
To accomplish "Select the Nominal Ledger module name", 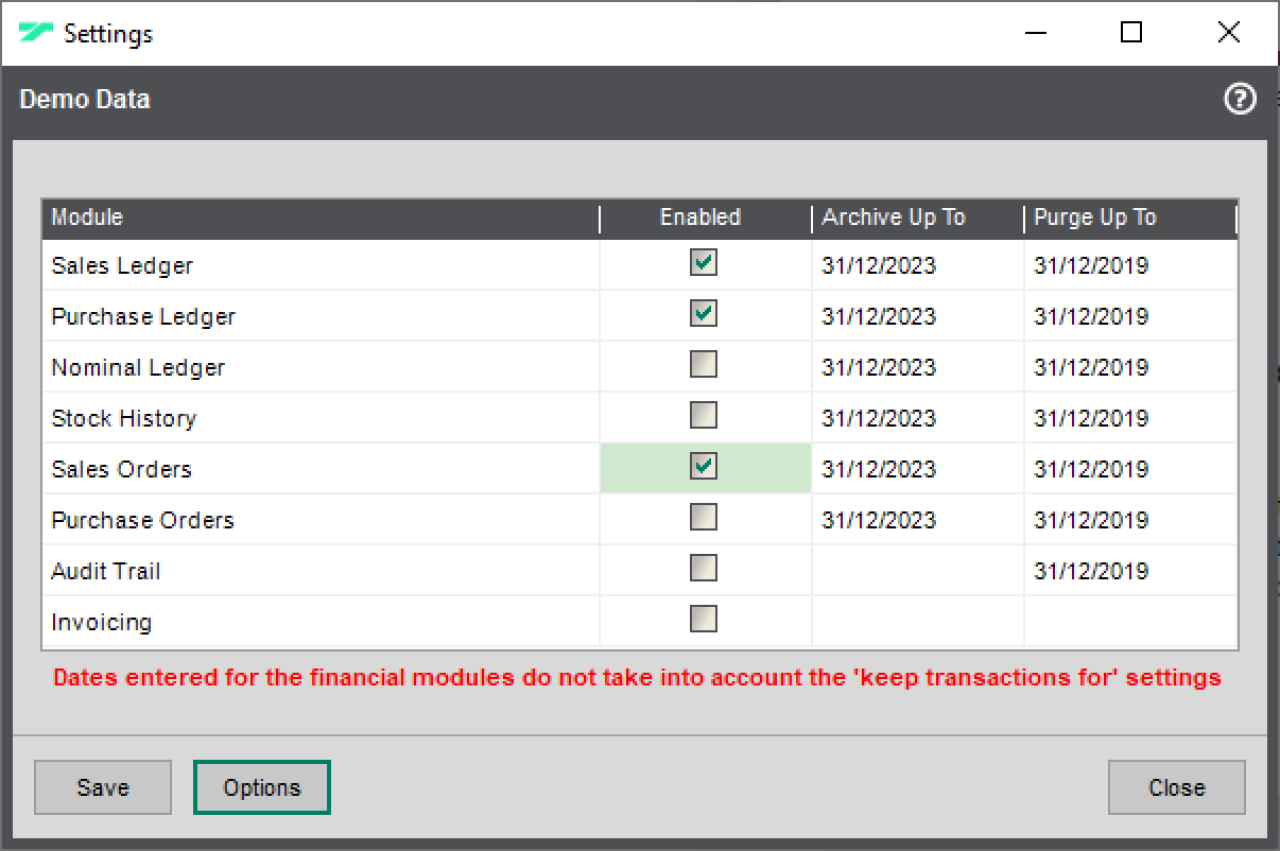I will point(138,368).
